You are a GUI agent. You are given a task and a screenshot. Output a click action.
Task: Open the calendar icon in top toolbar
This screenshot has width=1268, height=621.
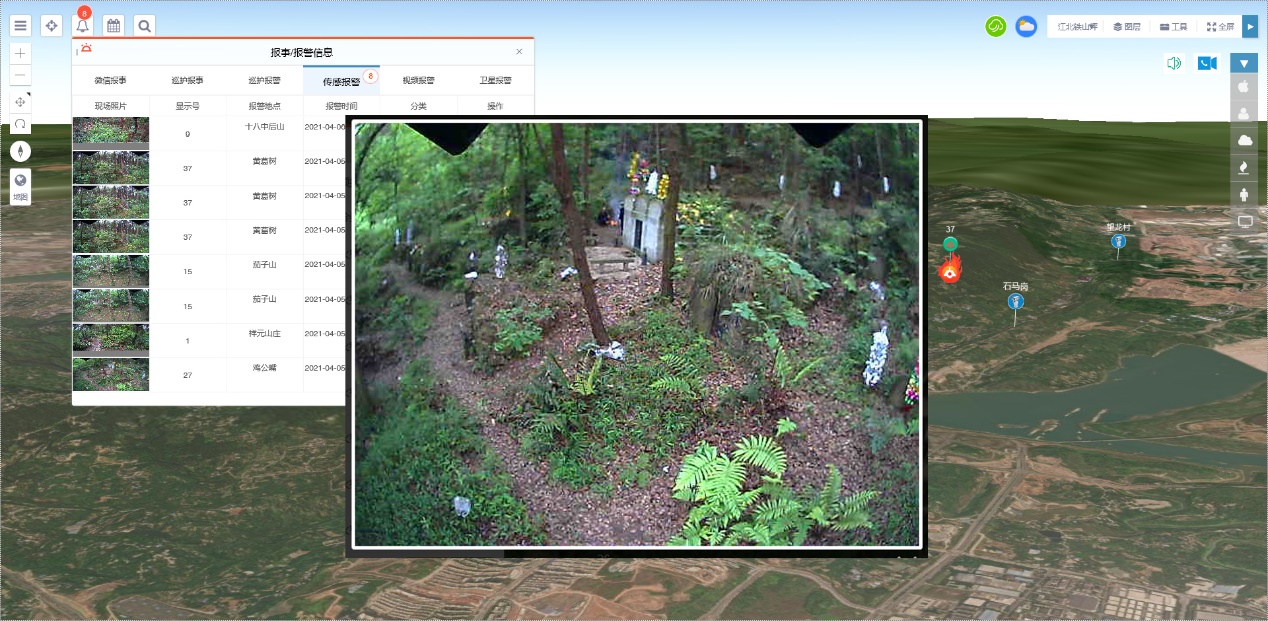[x=114, y=25]
